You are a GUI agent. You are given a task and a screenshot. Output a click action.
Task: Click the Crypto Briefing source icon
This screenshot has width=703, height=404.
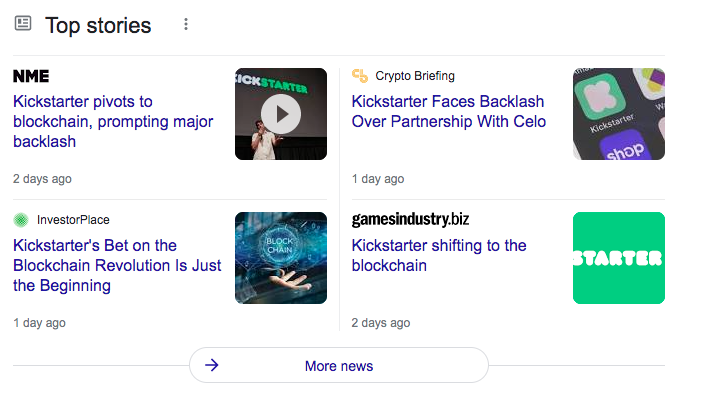click(x=360, y=76)
